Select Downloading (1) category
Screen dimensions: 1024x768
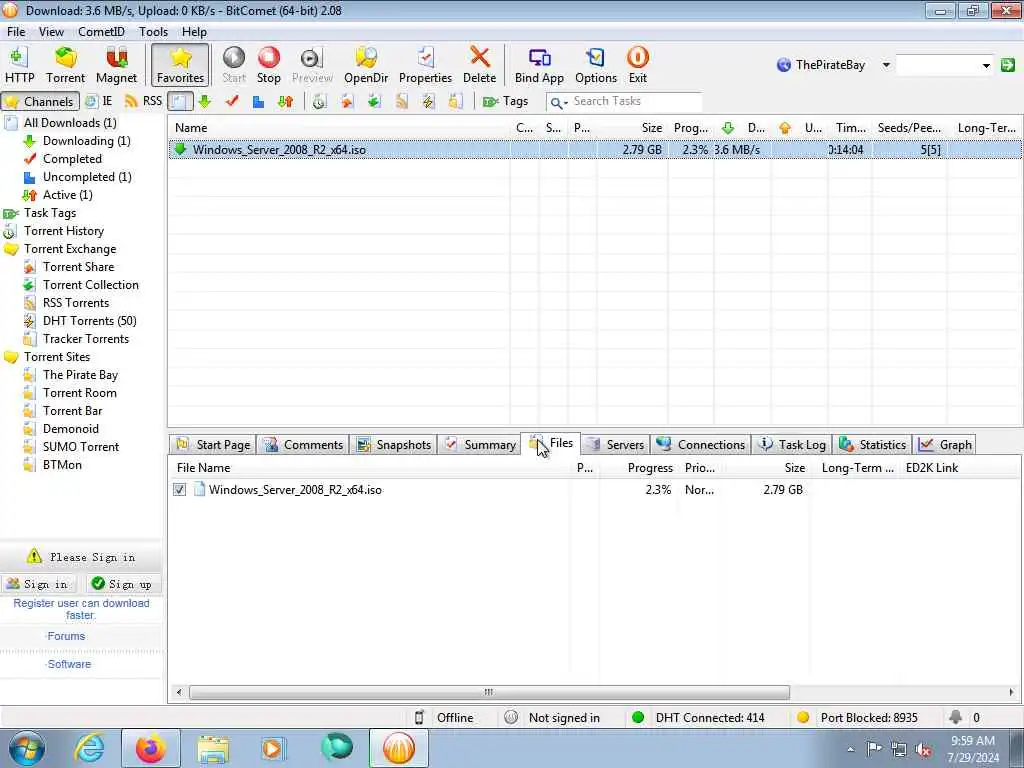pos(86,141)
